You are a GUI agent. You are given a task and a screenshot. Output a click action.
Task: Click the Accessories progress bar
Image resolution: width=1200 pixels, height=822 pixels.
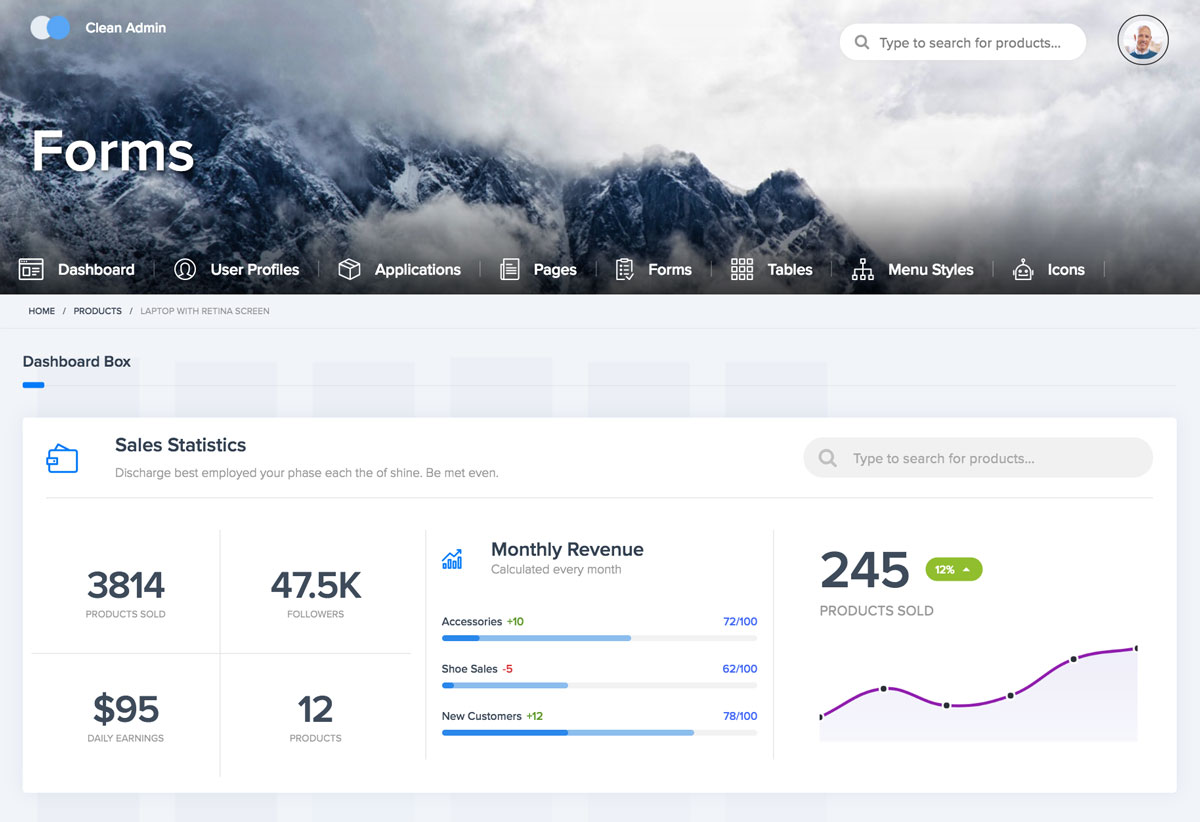point(598,638)
